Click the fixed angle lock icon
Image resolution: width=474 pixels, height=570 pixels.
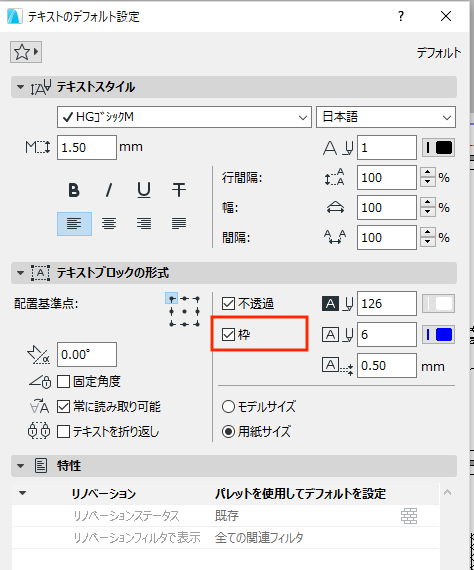(x=40, y=382)
